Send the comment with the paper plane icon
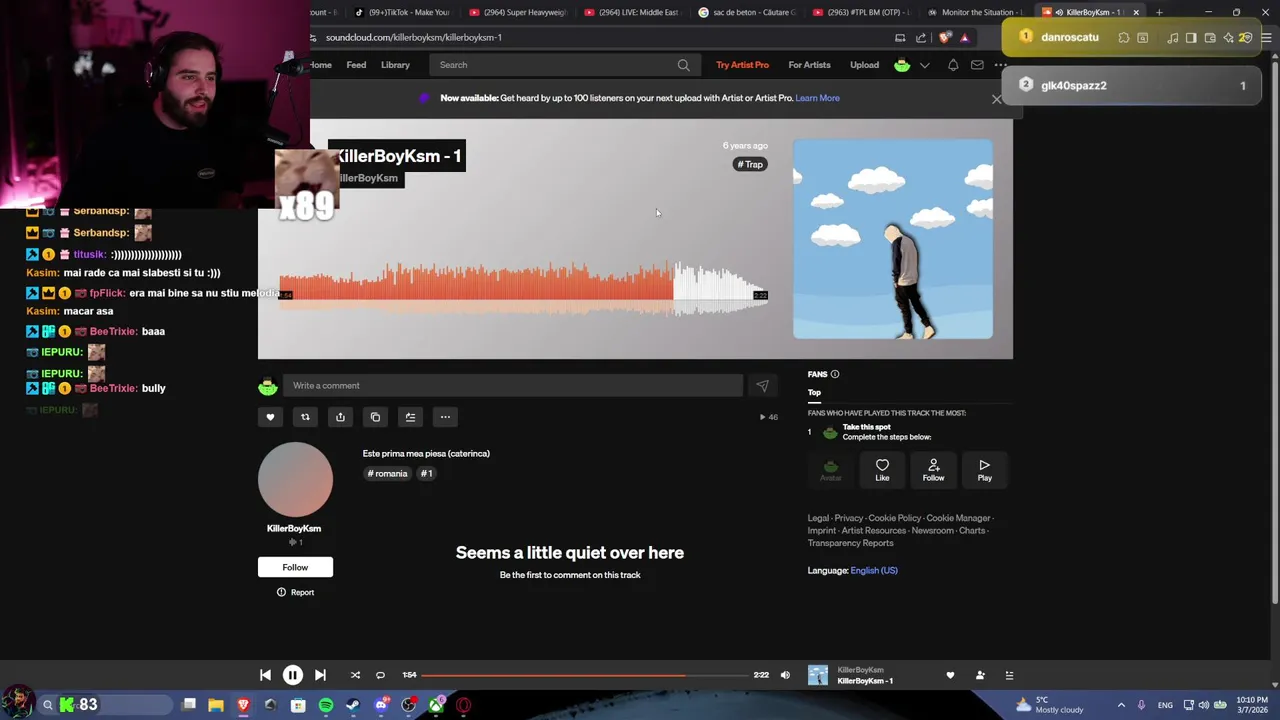The image size is (1280, 720). pos(762,386)
